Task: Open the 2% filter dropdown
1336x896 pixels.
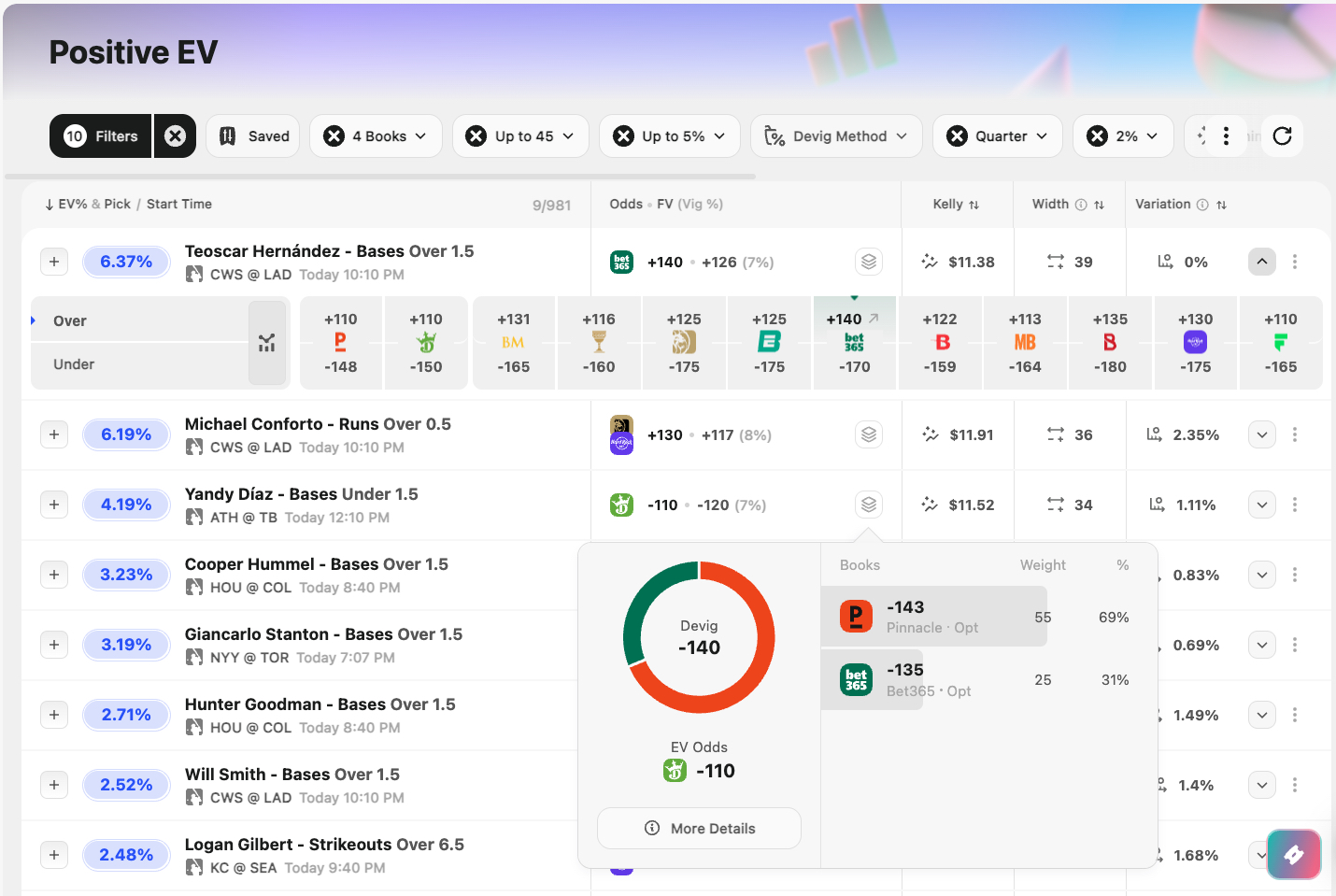Action: point(1137,136)
